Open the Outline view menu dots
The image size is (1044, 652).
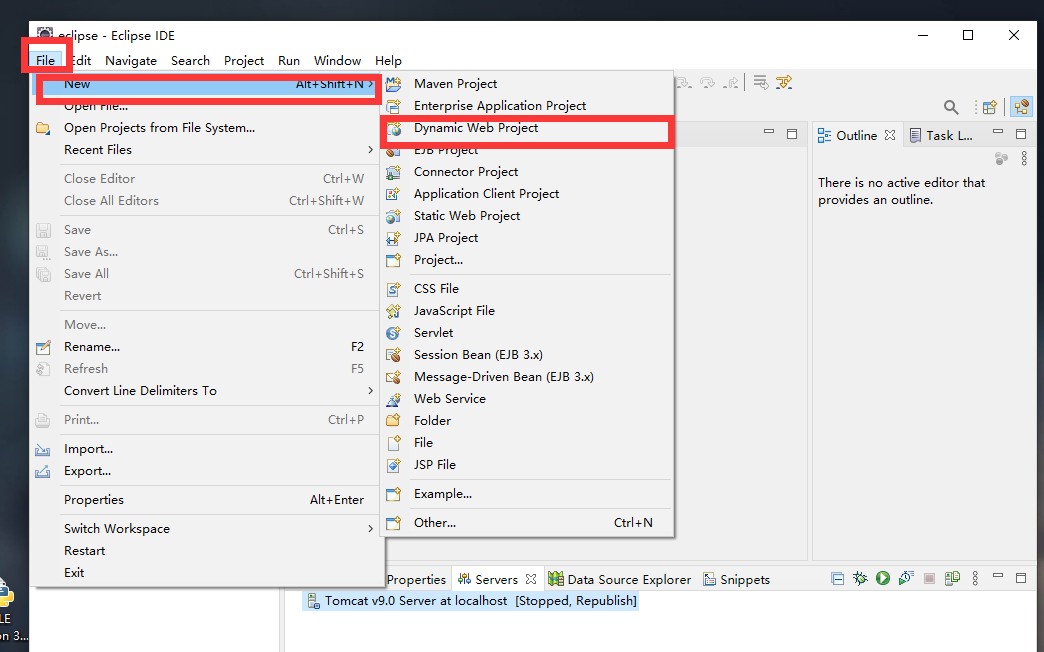1024,159
